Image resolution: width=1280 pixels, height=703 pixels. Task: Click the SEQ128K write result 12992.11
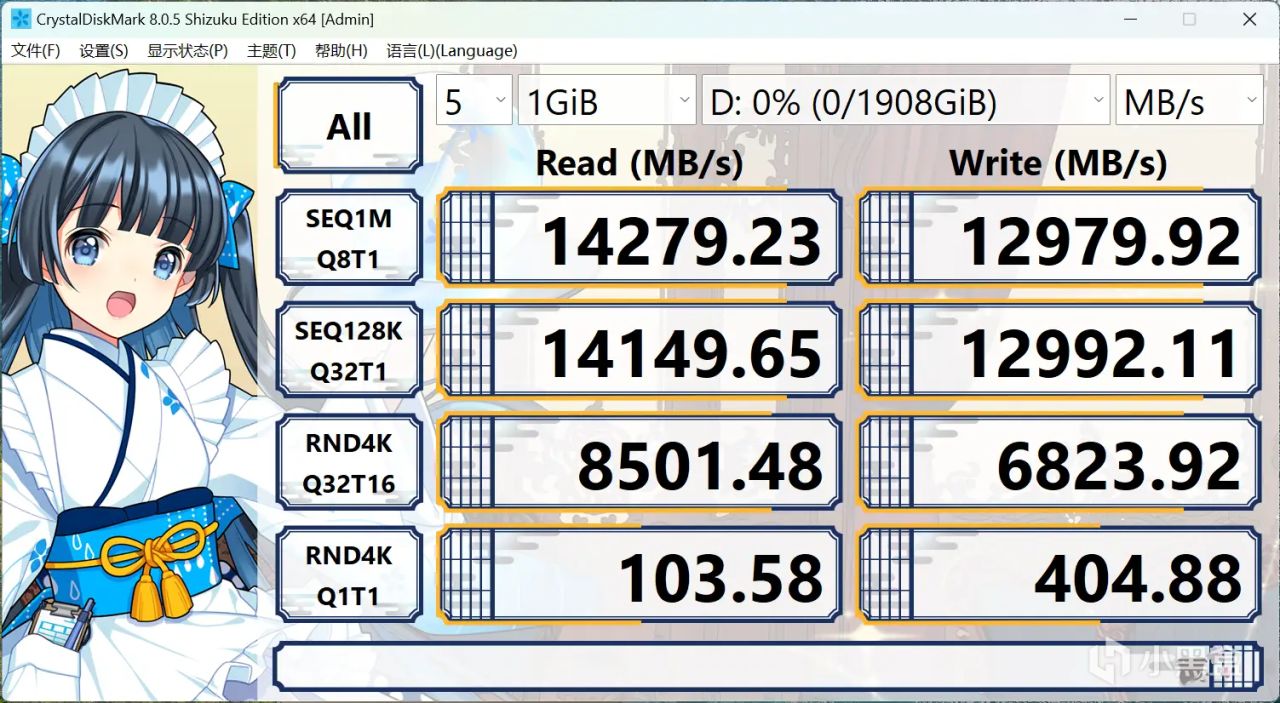point(1060,352)
